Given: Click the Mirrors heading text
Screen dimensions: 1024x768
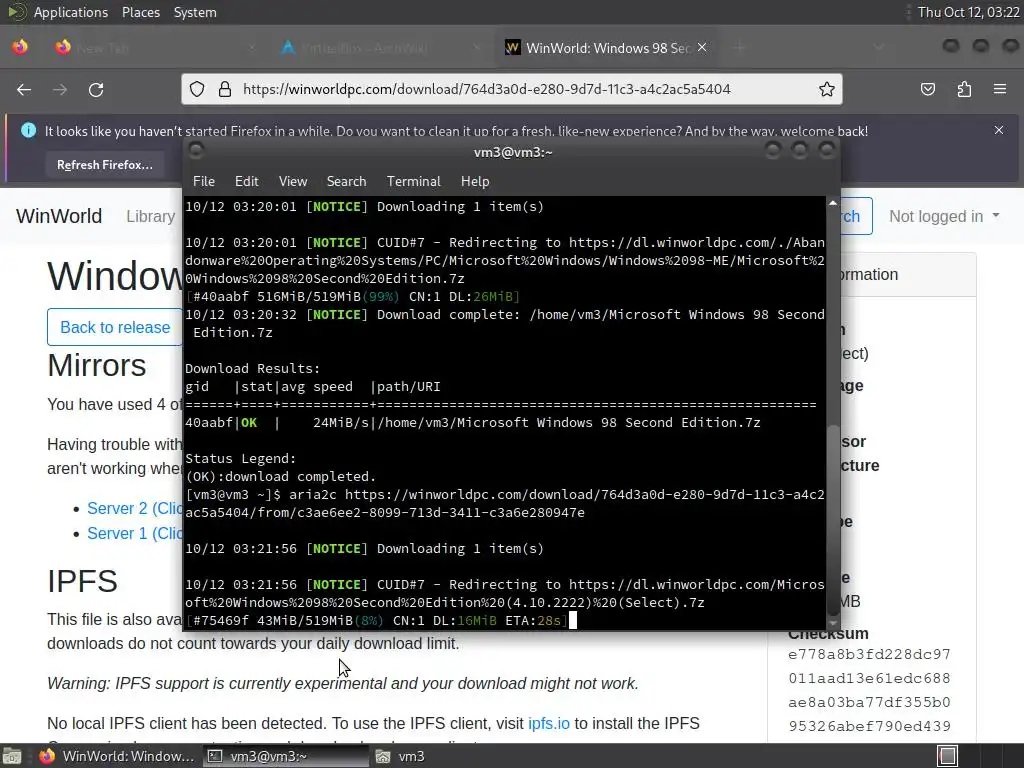Looking at the screenshot, I should pyautogui.click(x=97, y=365).
